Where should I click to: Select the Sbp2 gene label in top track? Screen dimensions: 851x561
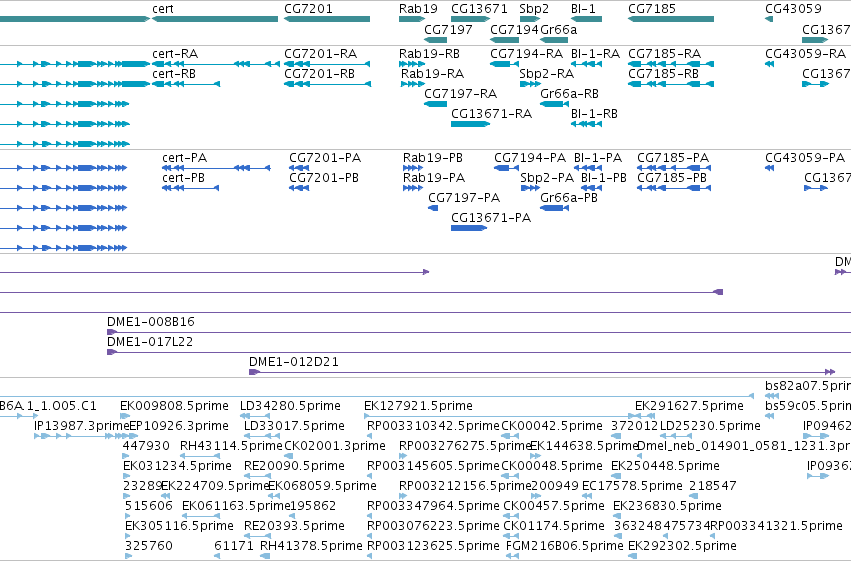point(534,9)
